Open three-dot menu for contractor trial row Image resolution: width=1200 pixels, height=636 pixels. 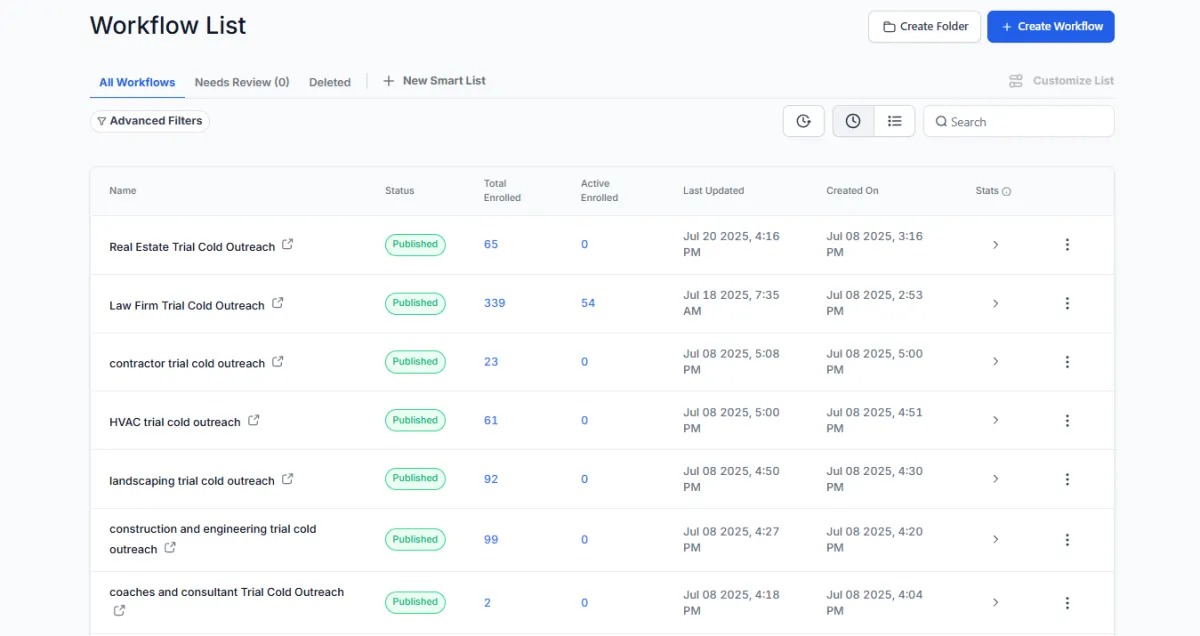point(1067,362)
